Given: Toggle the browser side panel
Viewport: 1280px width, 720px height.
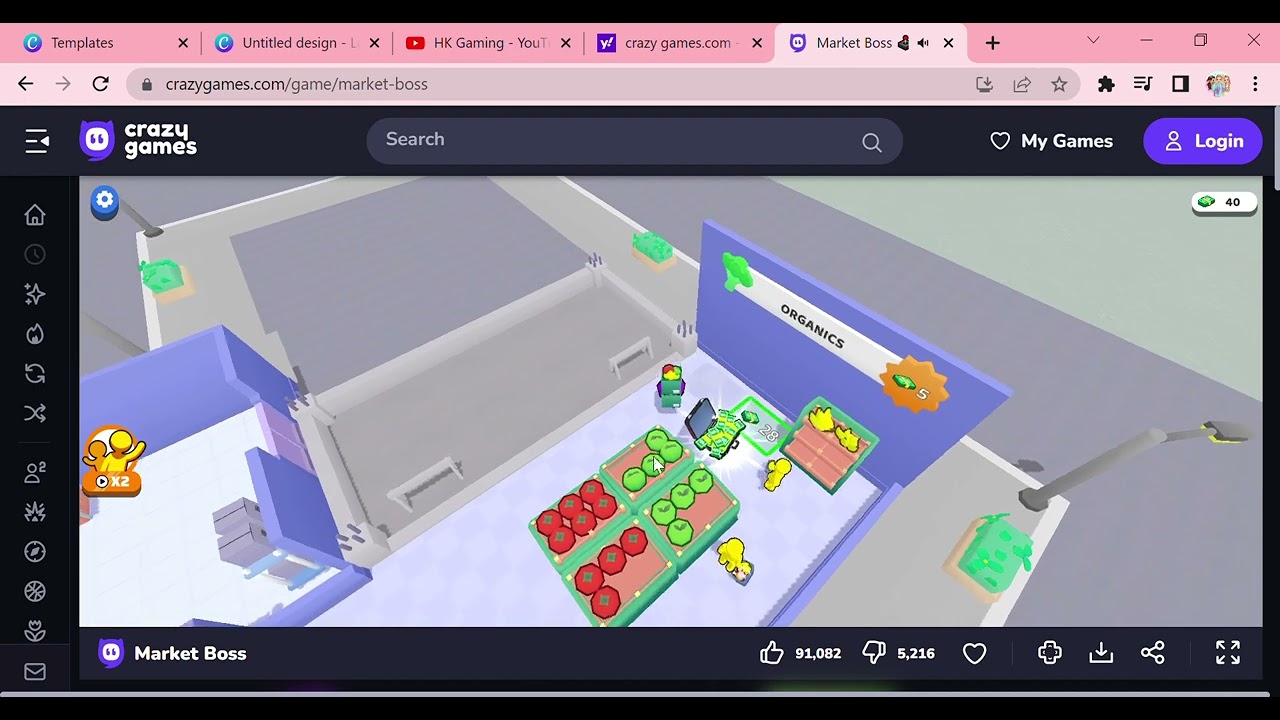Looking at the screenshot, I should tap(1180, 84).
